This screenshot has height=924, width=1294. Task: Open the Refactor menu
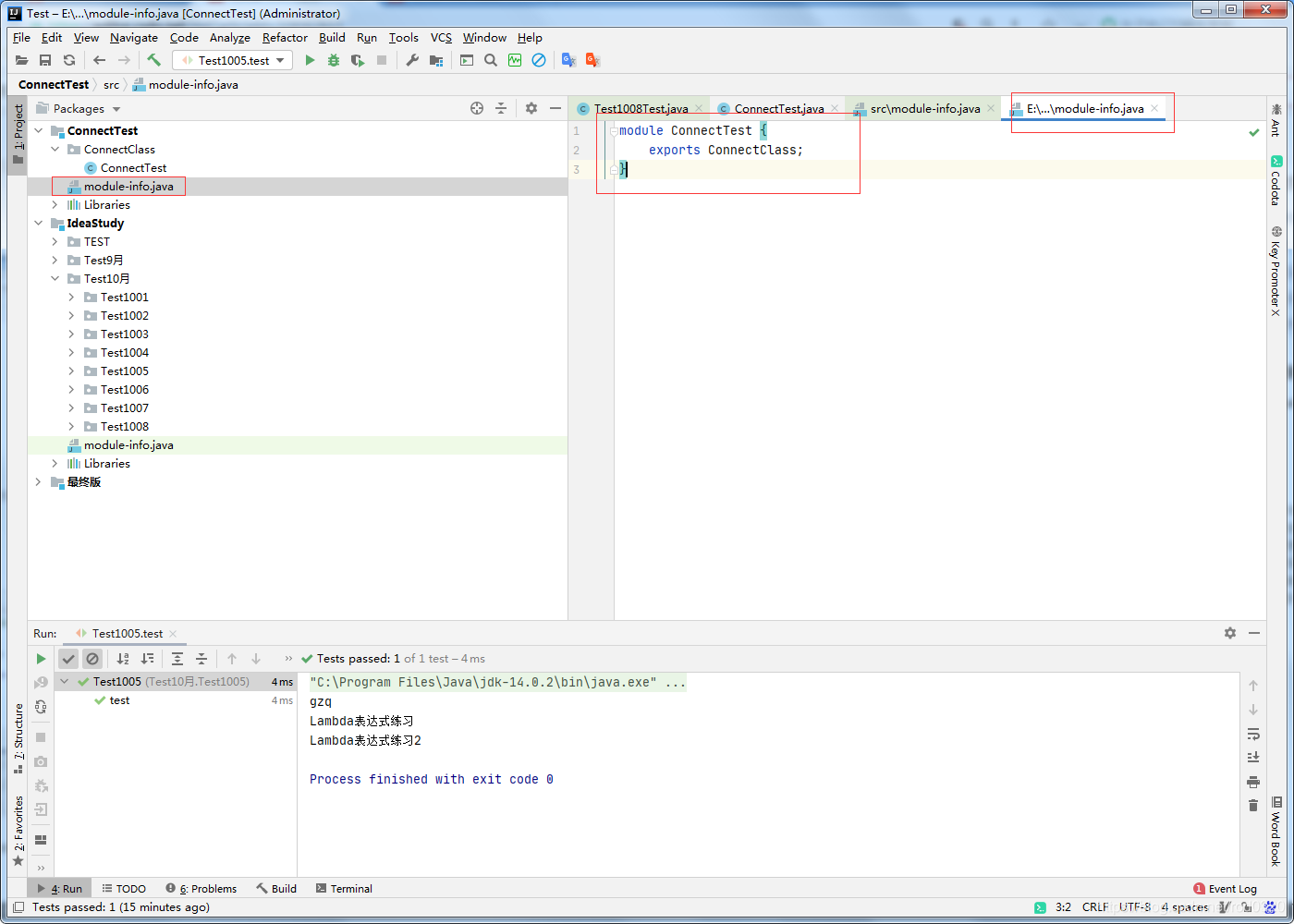point(284,38)
